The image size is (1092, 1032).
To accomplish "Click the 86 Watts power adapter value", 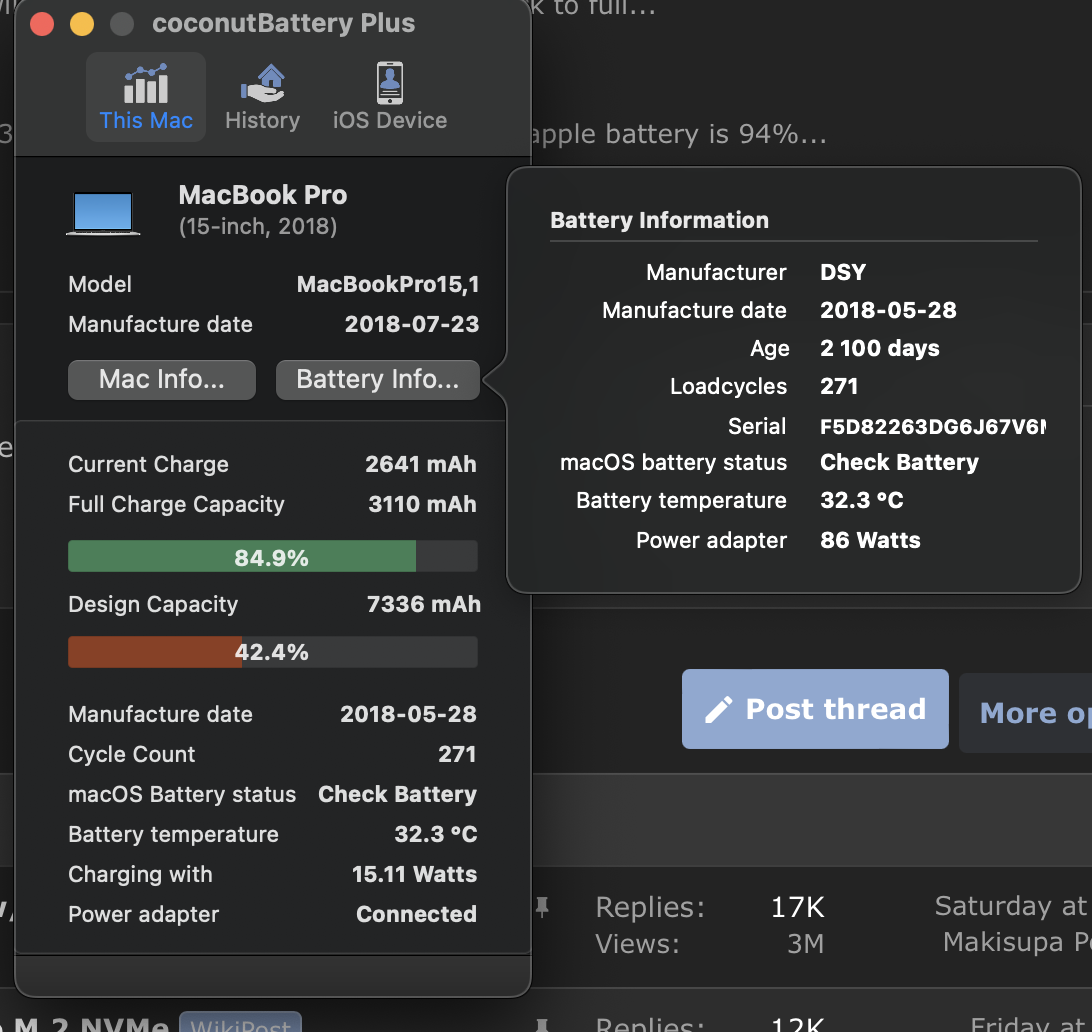I will [870, 540].
